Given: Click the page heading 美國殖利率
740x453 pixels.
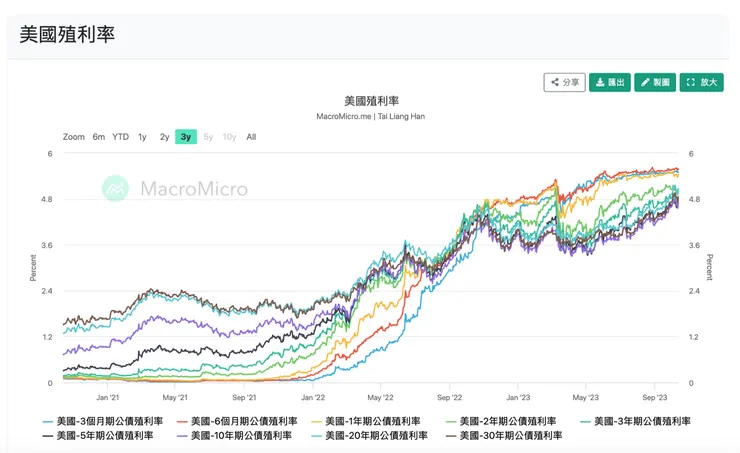Looking at the screenshot, I should [67, 34].
